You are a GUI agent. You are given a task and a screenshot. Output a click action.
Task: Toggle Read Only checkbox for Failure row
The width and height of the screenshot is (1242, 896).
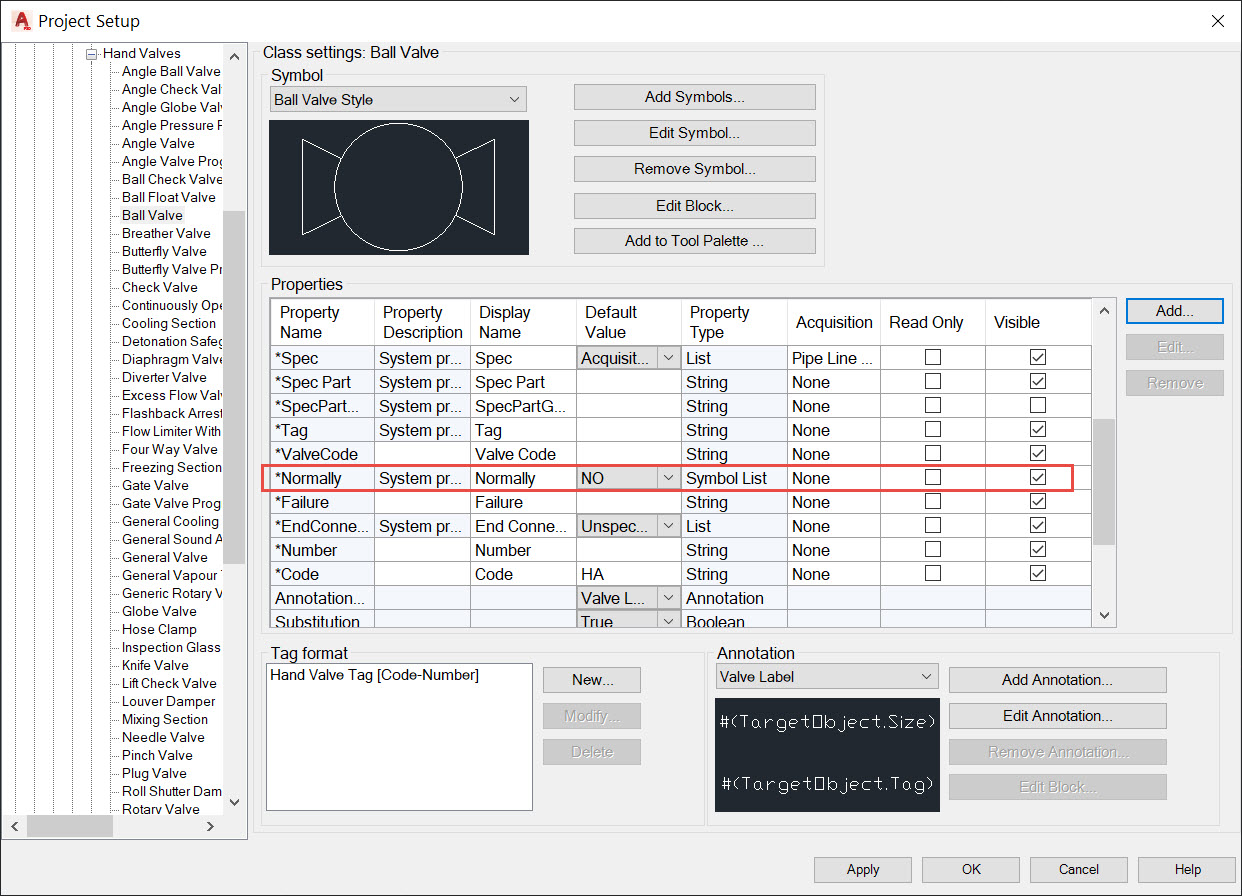coord(933,501)
